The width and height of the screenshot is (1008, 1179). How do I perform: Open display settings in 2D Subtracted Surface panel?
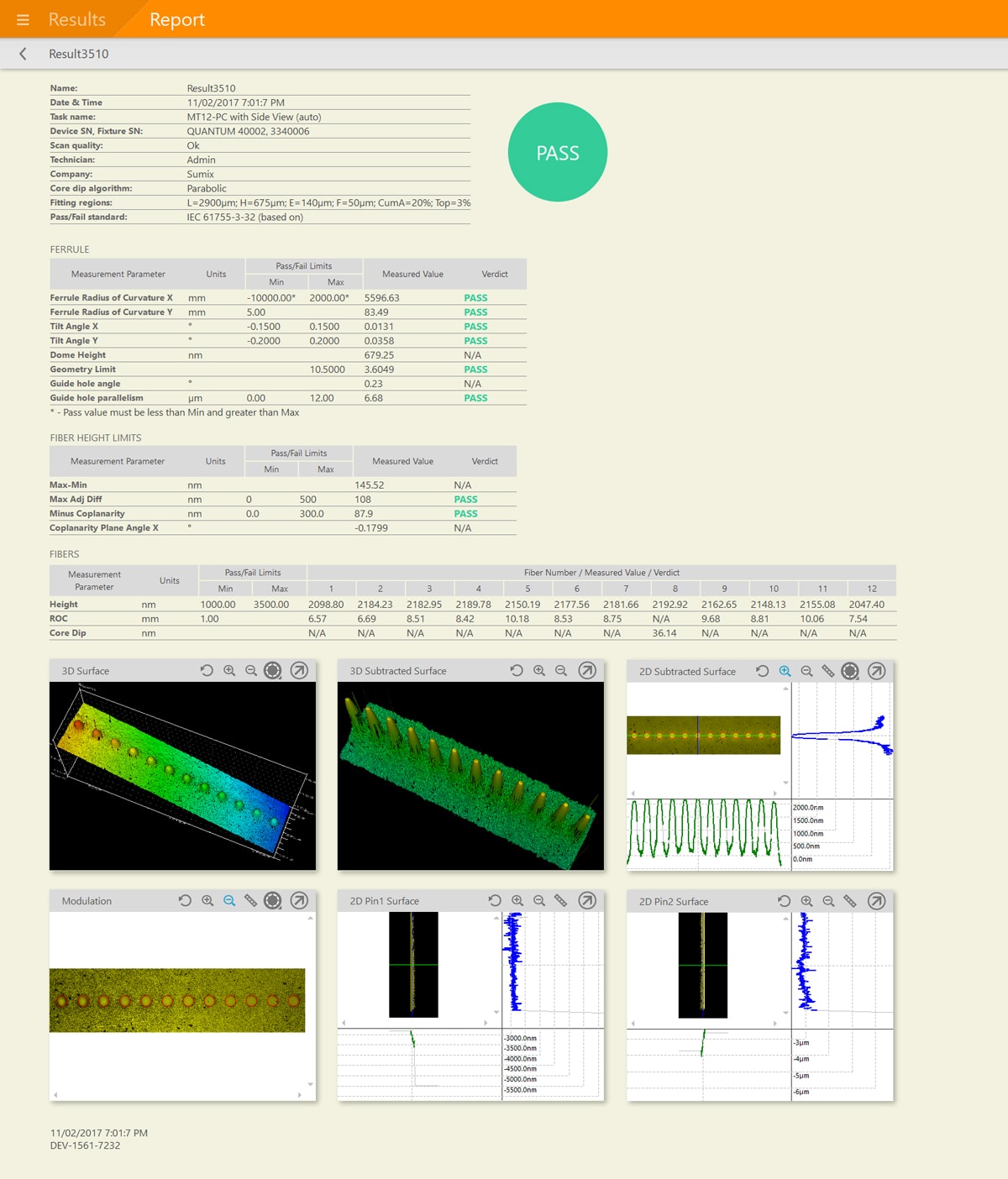(x=850, y=671)
